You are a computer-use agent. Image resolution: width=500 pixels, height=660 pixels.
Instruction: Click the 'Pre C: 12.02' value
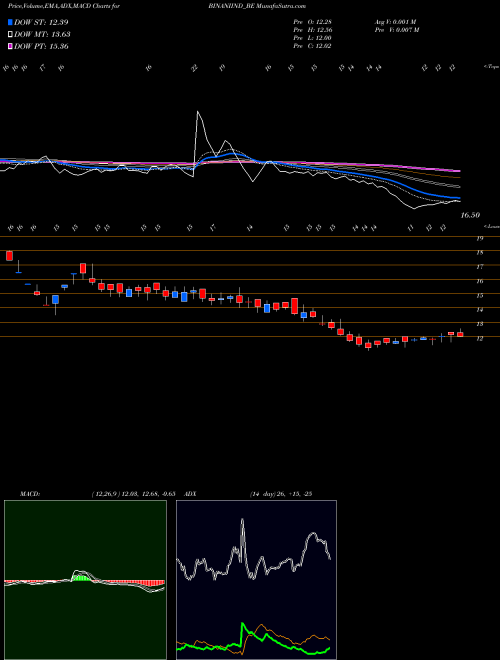(x=314, y=46)
